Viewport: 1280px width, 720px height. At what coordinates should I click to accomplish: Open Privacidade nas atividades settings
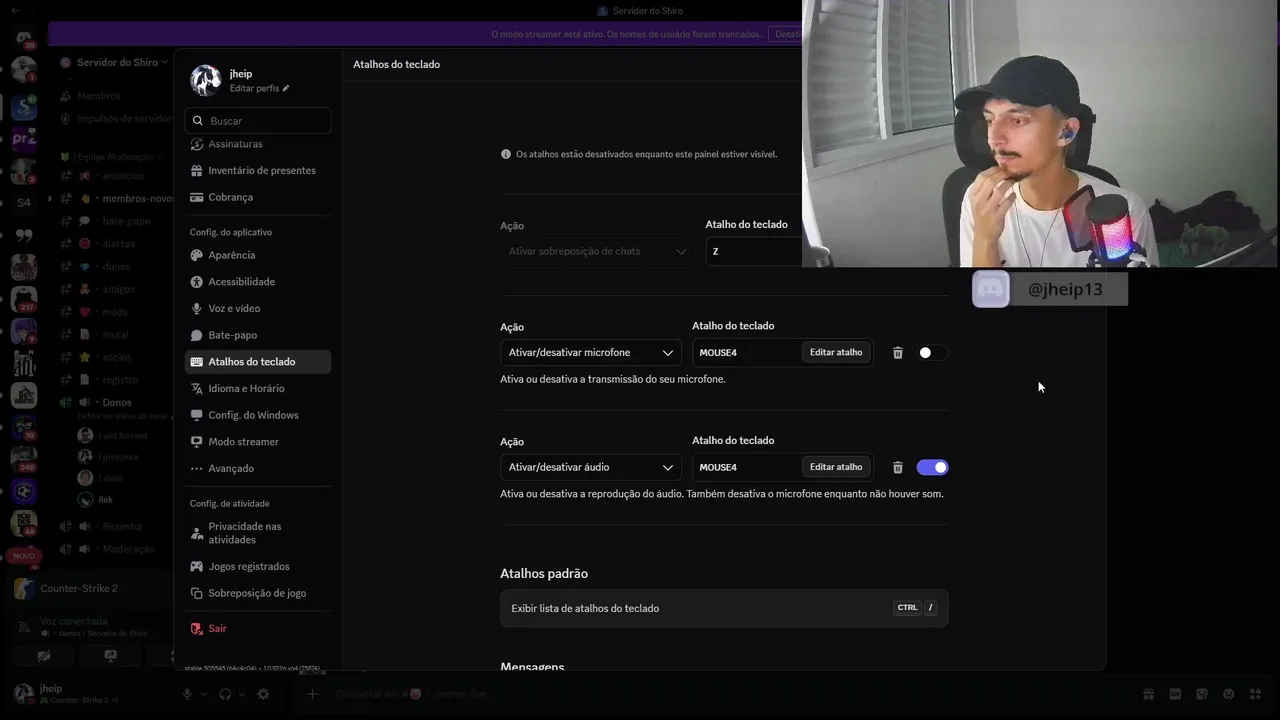258,533
